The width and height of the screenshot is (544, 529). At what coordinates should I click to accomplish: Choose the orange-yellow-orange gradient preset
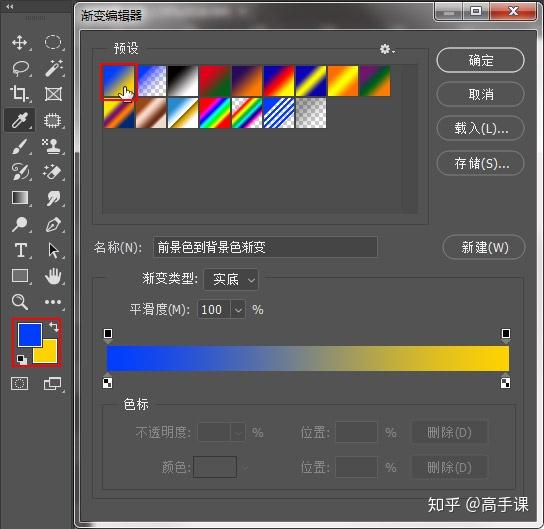343,81
